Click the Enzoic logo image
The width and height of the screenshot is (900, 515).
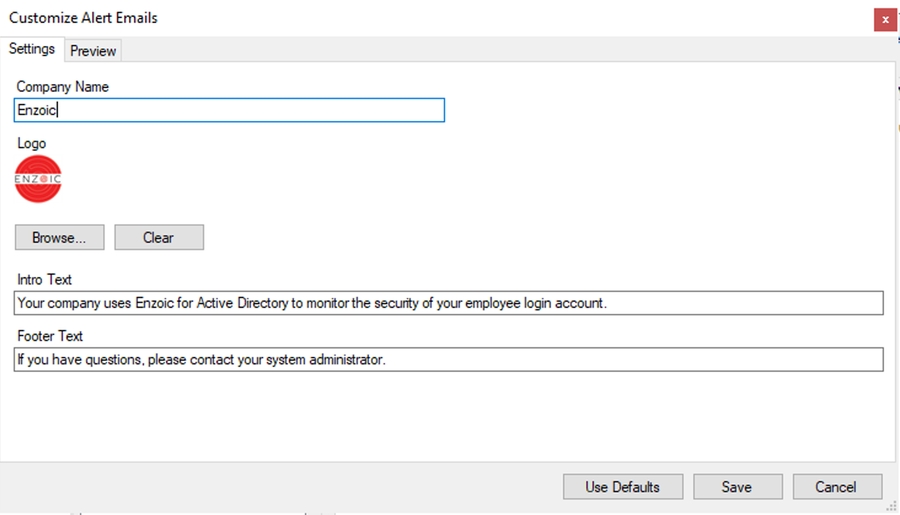click(38, 180)
